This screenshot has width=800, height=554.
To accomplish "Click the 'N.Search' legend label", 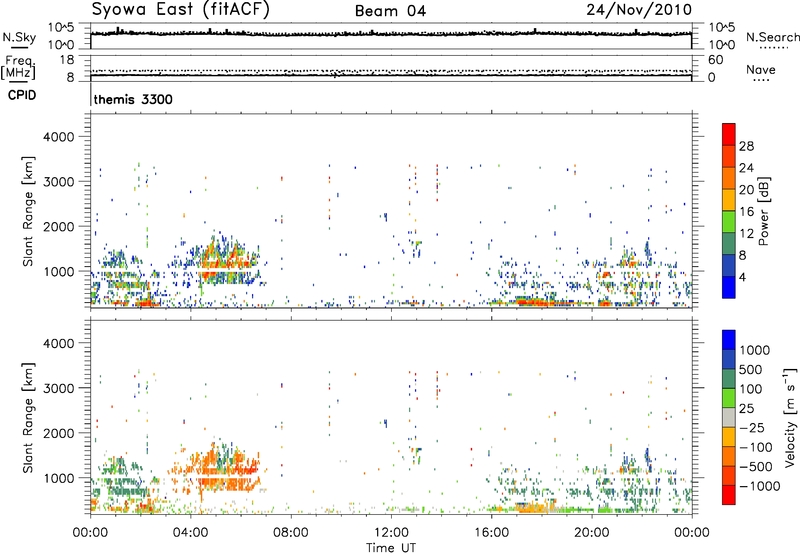I will coord(772,37).
